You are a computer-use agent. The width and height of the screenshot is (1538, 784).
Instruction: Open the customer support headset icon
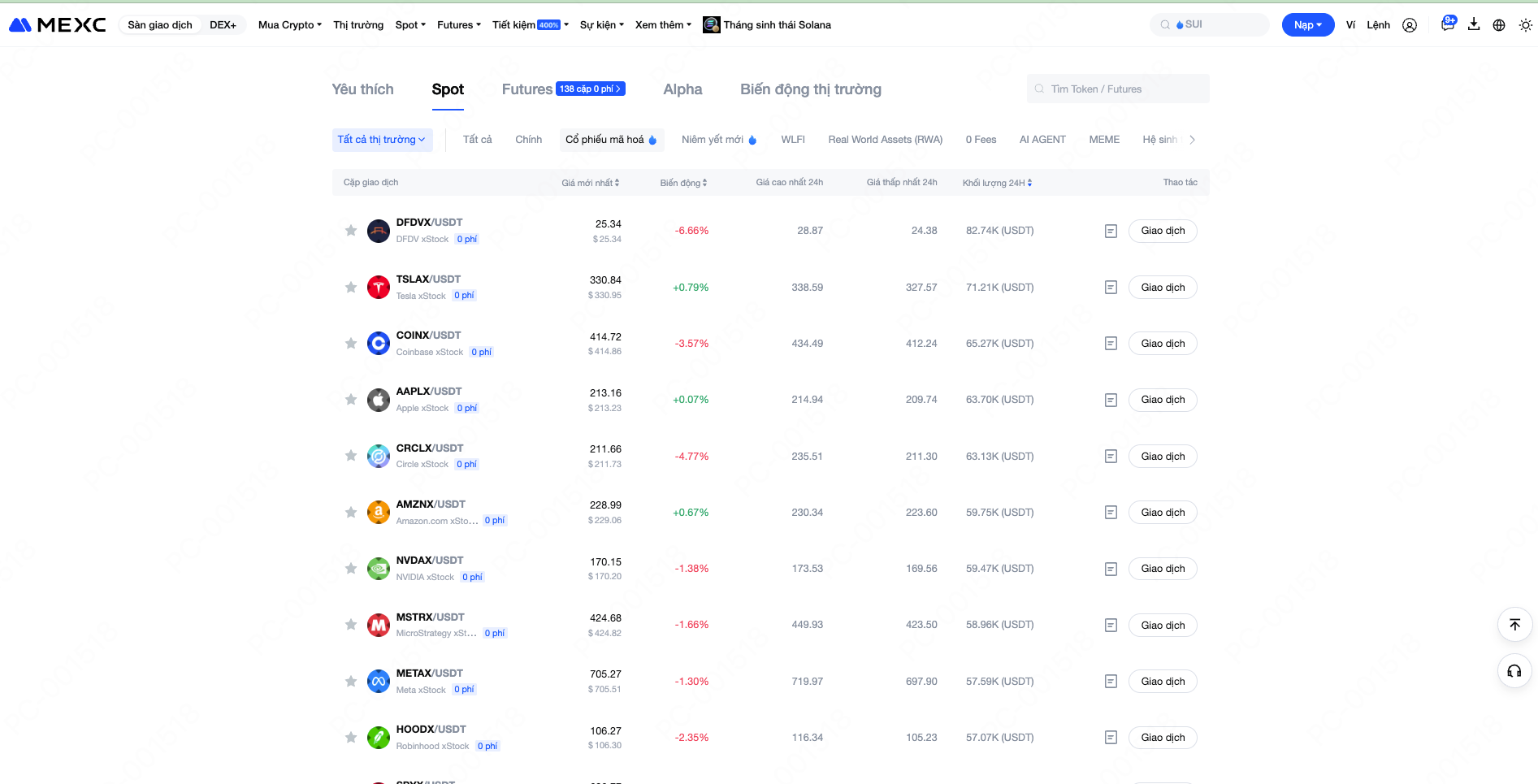[x=1514, y=671]
